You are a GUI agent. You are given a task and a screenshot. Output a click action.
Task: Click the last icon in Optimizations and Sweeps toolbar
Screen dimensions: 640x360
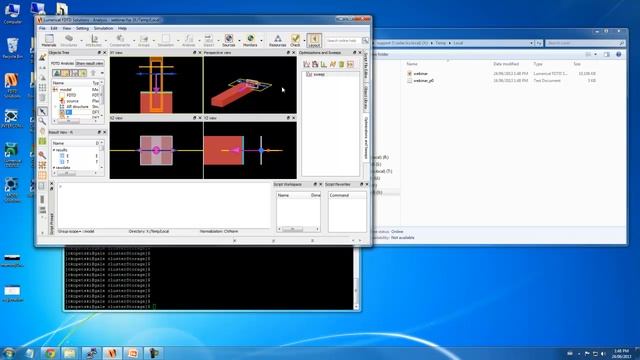(350, 64)
